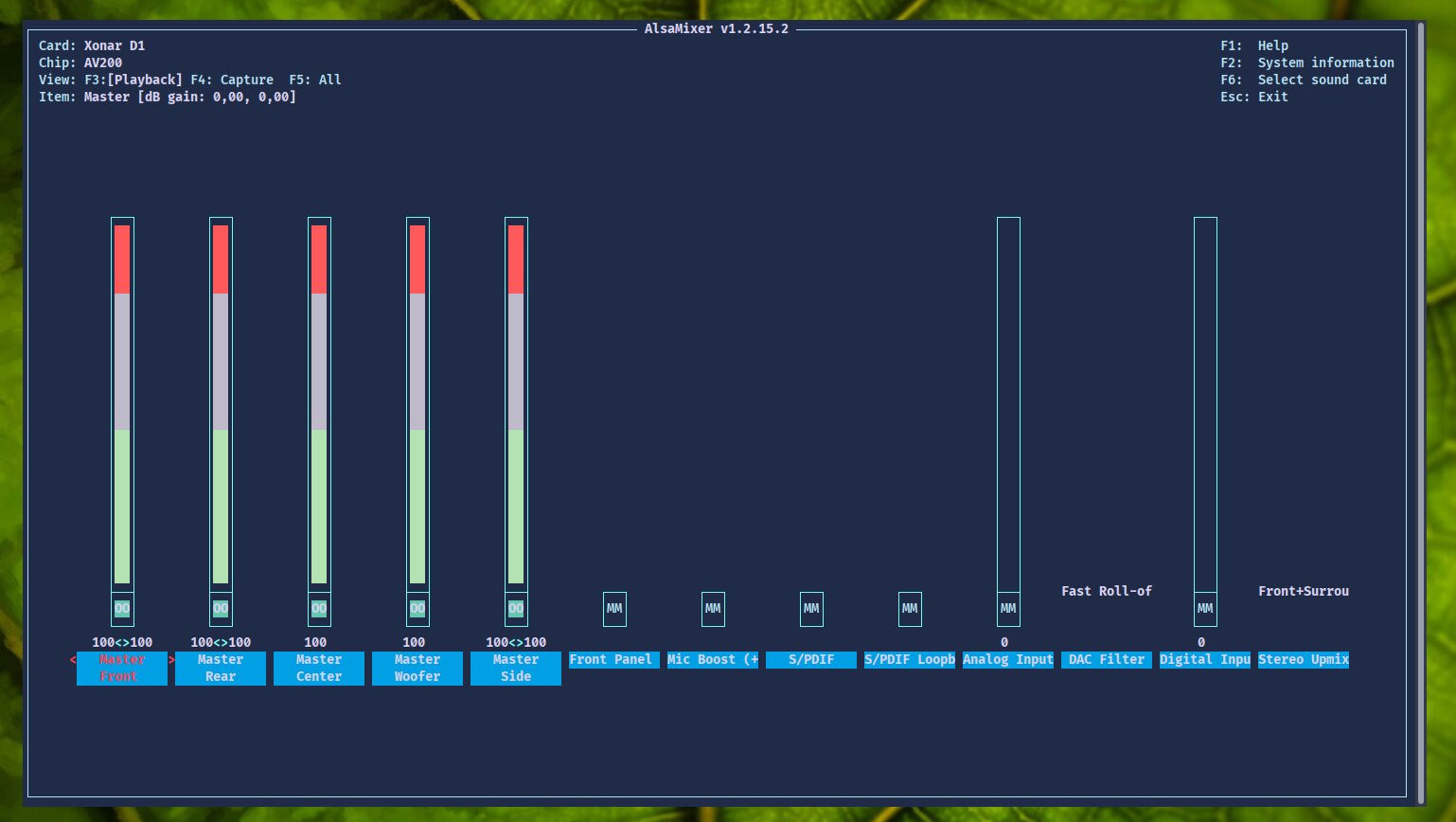Click the Card: Xonar D1 text
This screenshot has height=822, width=1456.
[92, 45]
